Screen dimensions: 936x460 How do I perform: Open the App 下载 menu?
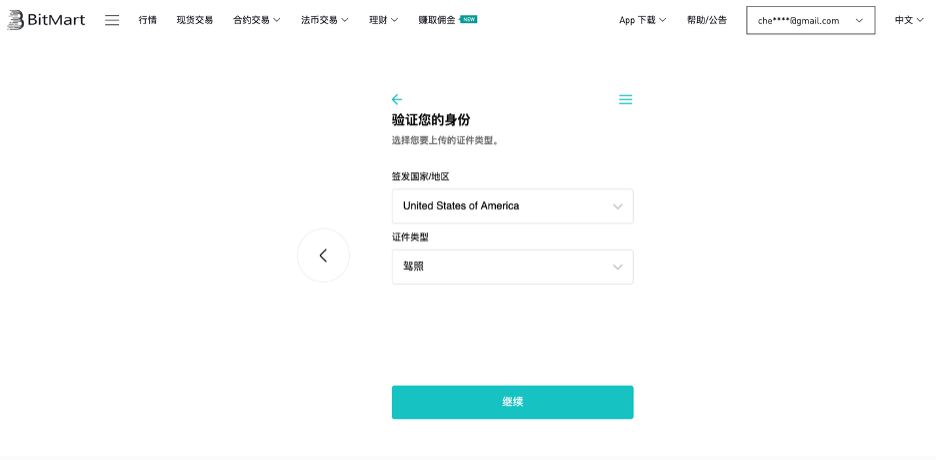[643, 20]
